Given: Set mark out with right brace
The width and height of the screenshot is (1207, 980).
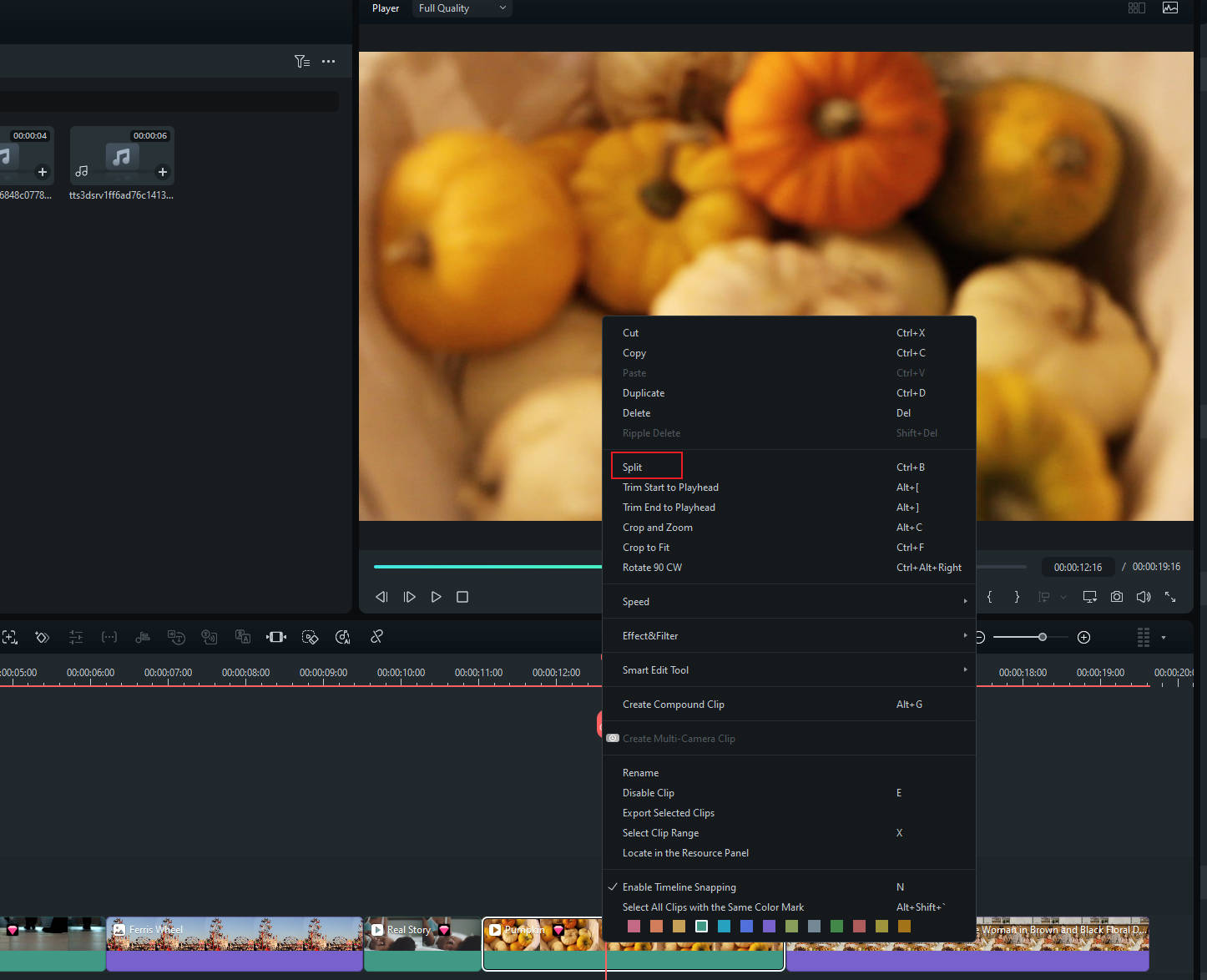Looking at the screenshot, I should tap(1017, 597).
